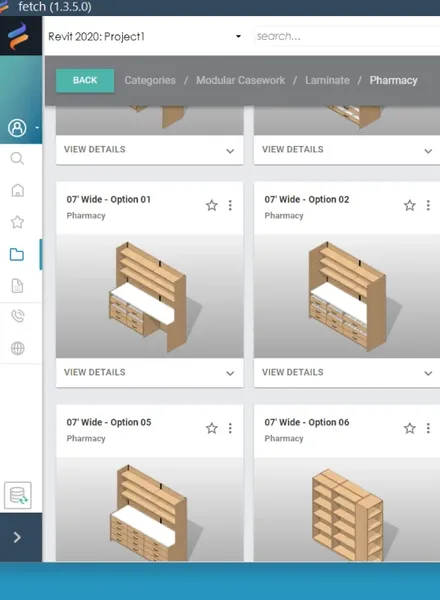This screenshot has width=440, height=600.
Task: Click the search magnifier sidebar icon
Action: 17,158
